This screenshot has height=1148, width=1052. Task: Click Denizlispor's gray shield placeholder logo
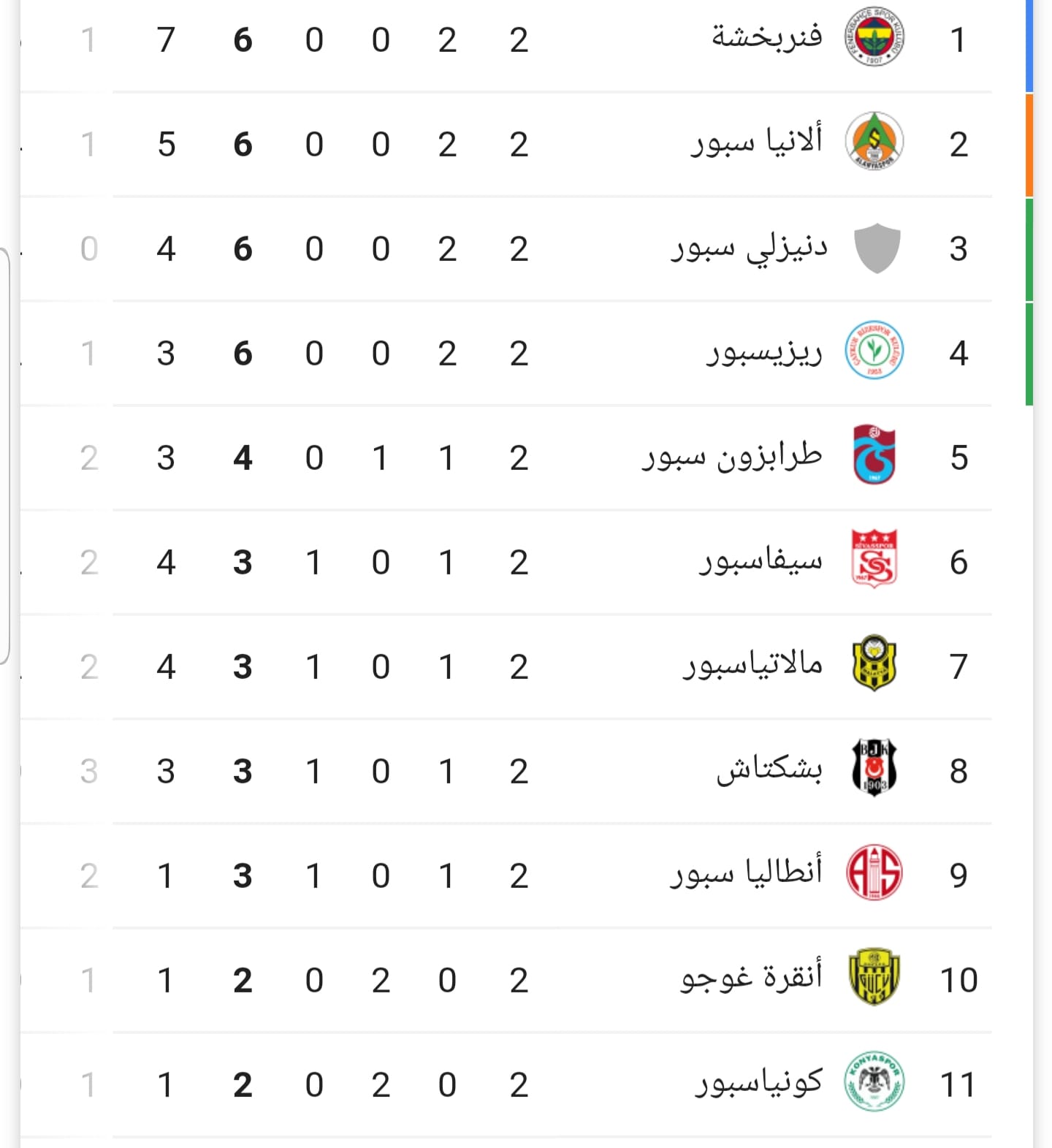[877, 248]
